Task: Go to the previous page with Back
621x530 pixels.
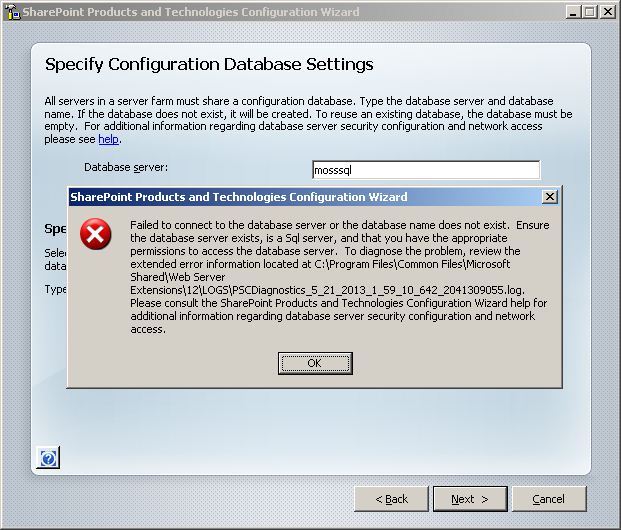Action: [391, 499]
